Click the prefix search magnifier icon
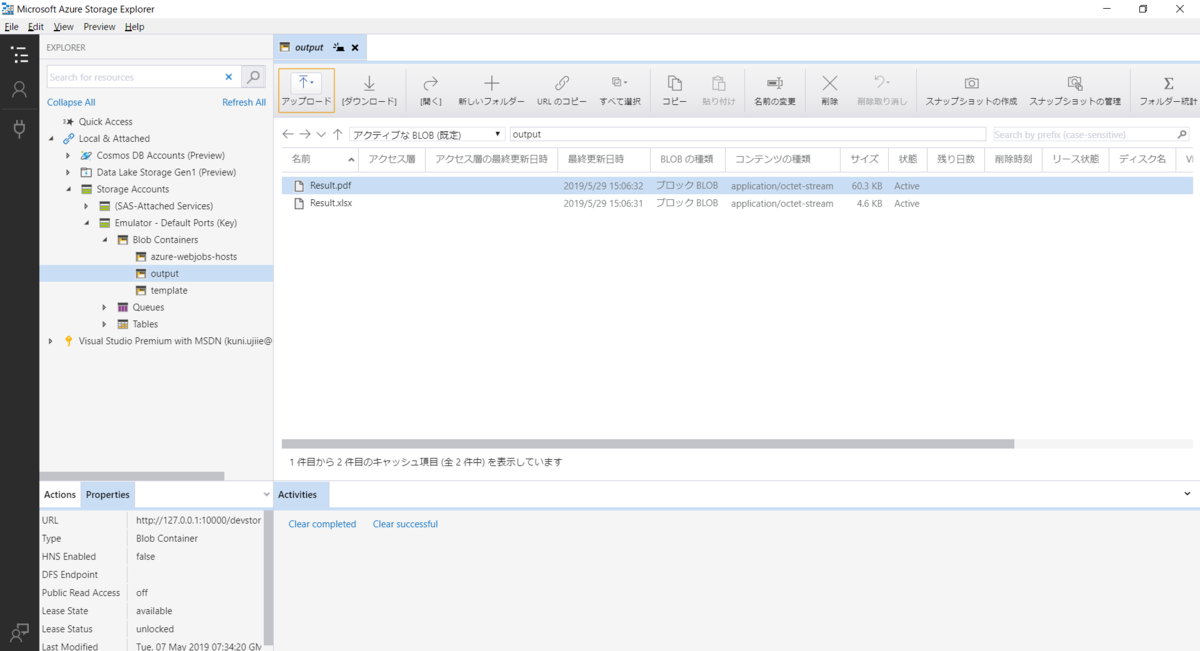 [1182, 134]
